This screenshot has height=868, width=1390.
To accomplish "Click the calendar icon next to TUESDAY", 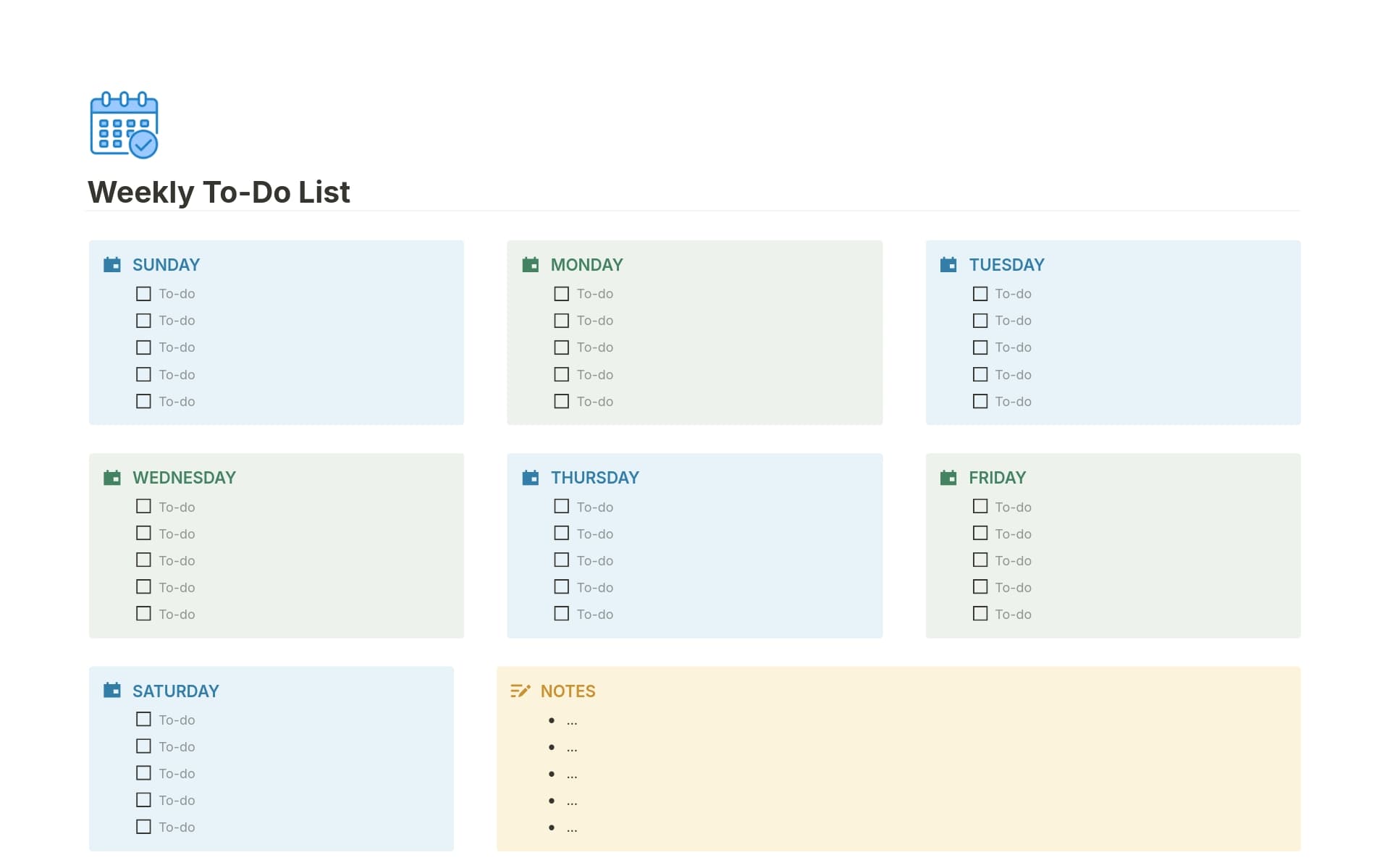I will point(949,265).
